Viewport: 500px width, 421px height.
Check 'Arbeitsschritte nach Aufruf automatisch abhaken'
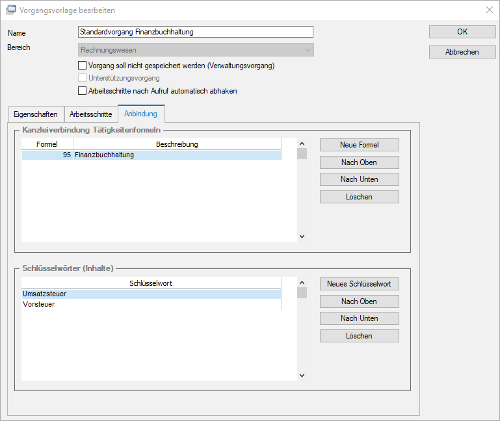[x=82, y=91]
